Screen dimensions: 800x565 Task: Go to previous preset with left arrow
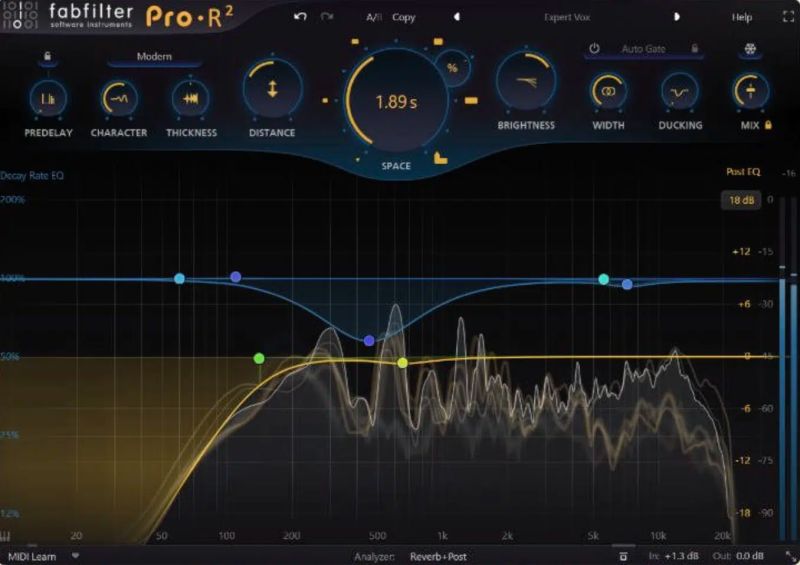point(457,17)
